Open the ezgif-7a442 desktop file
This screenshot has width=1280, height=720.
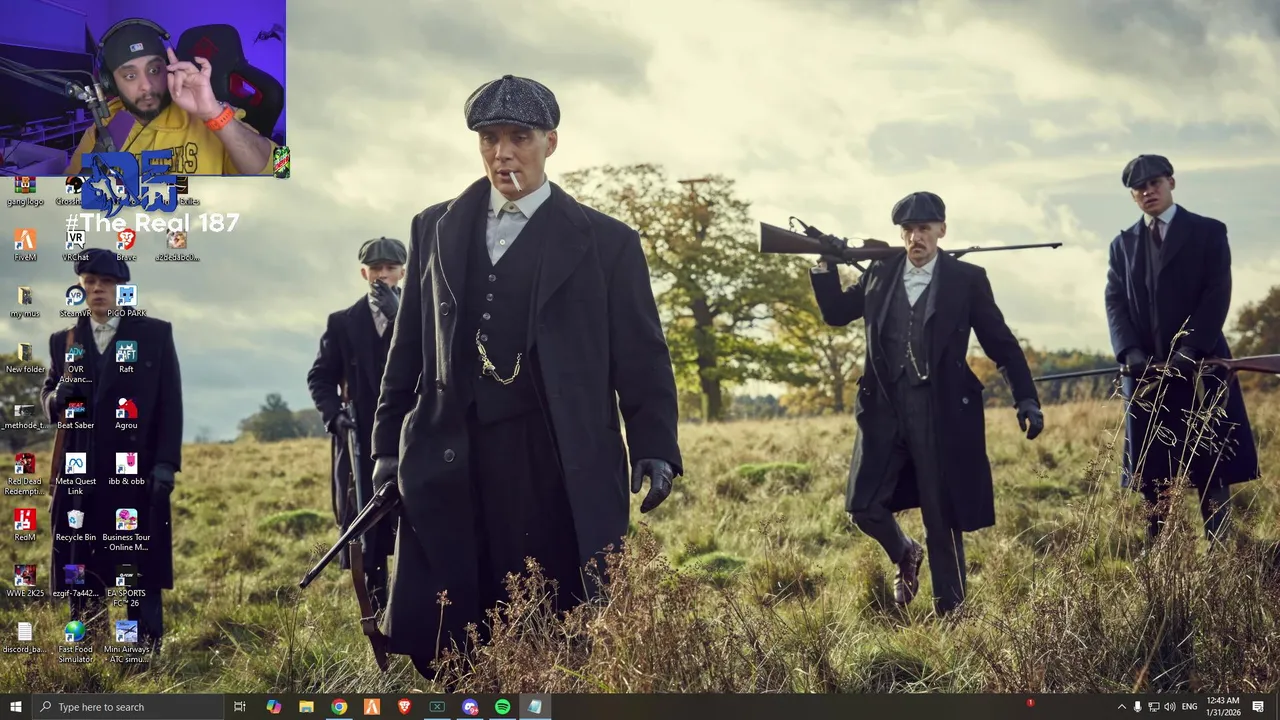[75, 581]
